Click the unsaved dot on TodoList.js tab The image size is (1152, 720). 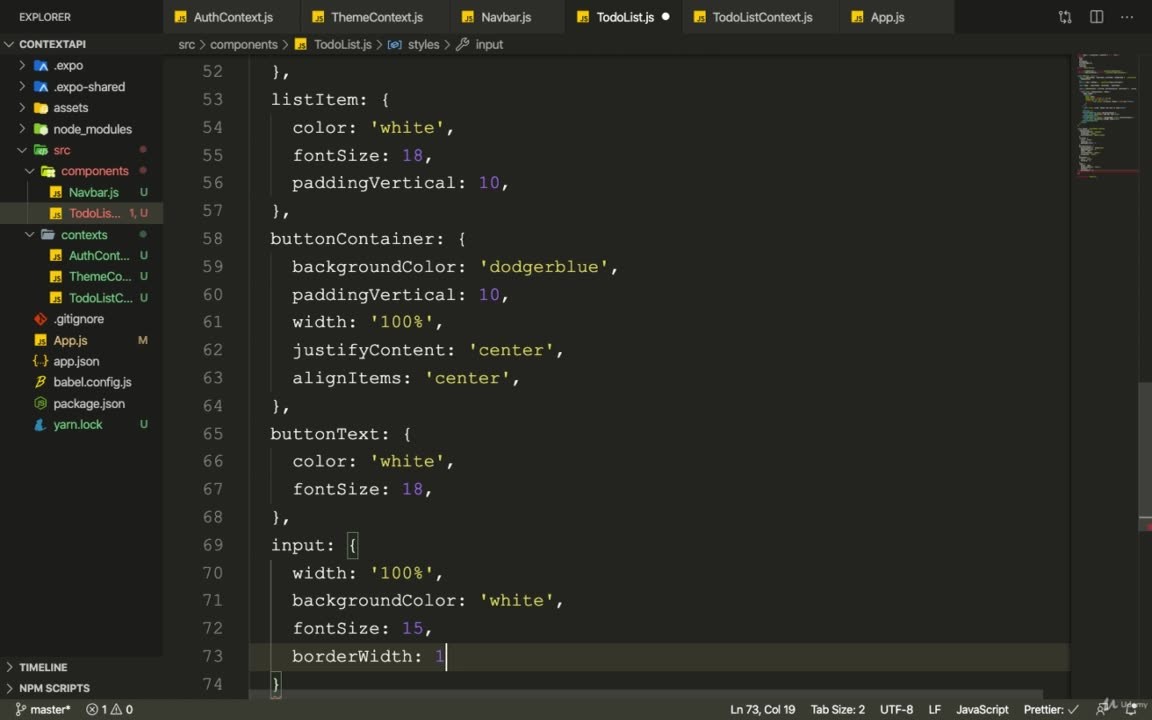click(x=666, y=16)
